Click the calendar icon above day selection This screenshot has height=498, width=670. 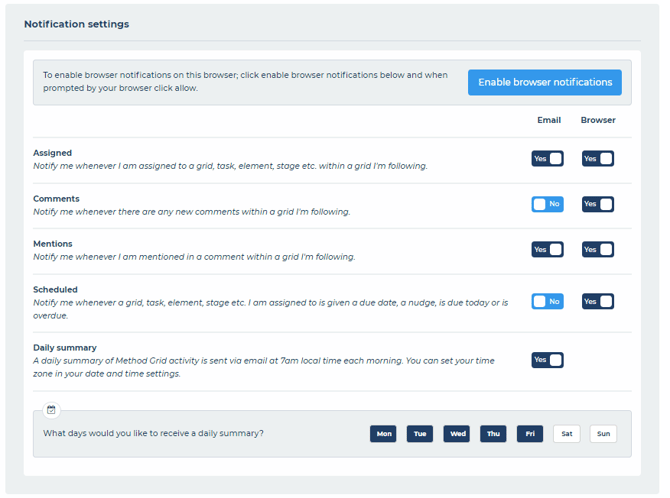[51, 410]
